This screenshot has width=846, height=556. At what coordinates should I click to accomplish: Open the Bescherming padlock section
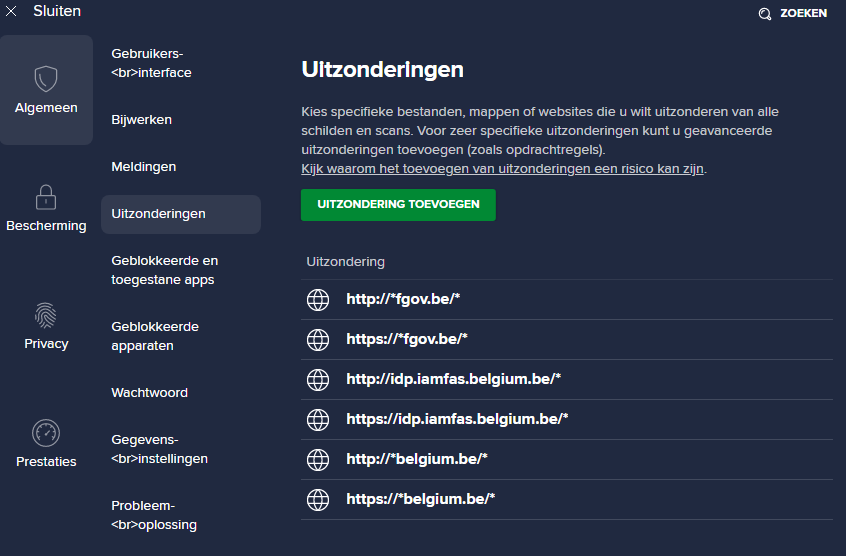pyautogui.click(x=46, y=208)
